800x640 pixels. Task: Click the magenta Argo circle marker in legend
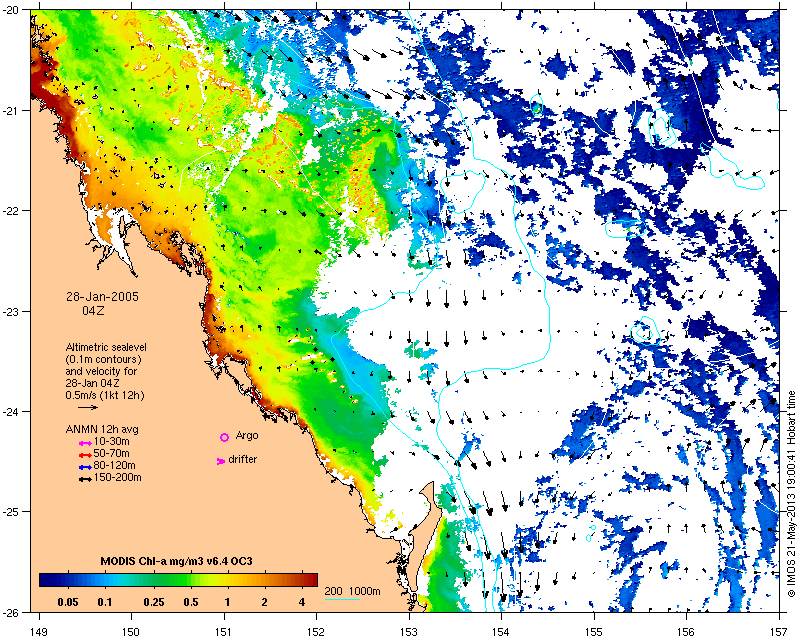click(224, 437)
